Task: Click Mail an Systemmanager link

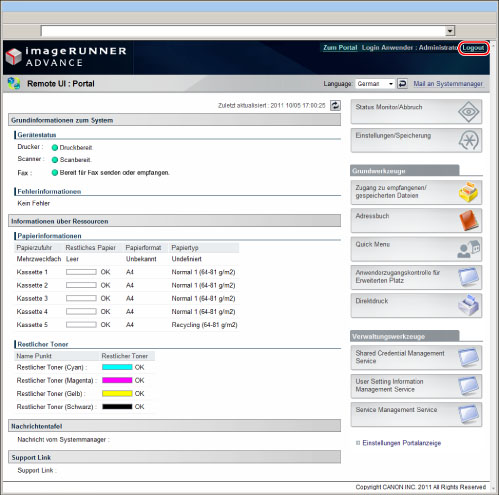Action: click(448, 84)
